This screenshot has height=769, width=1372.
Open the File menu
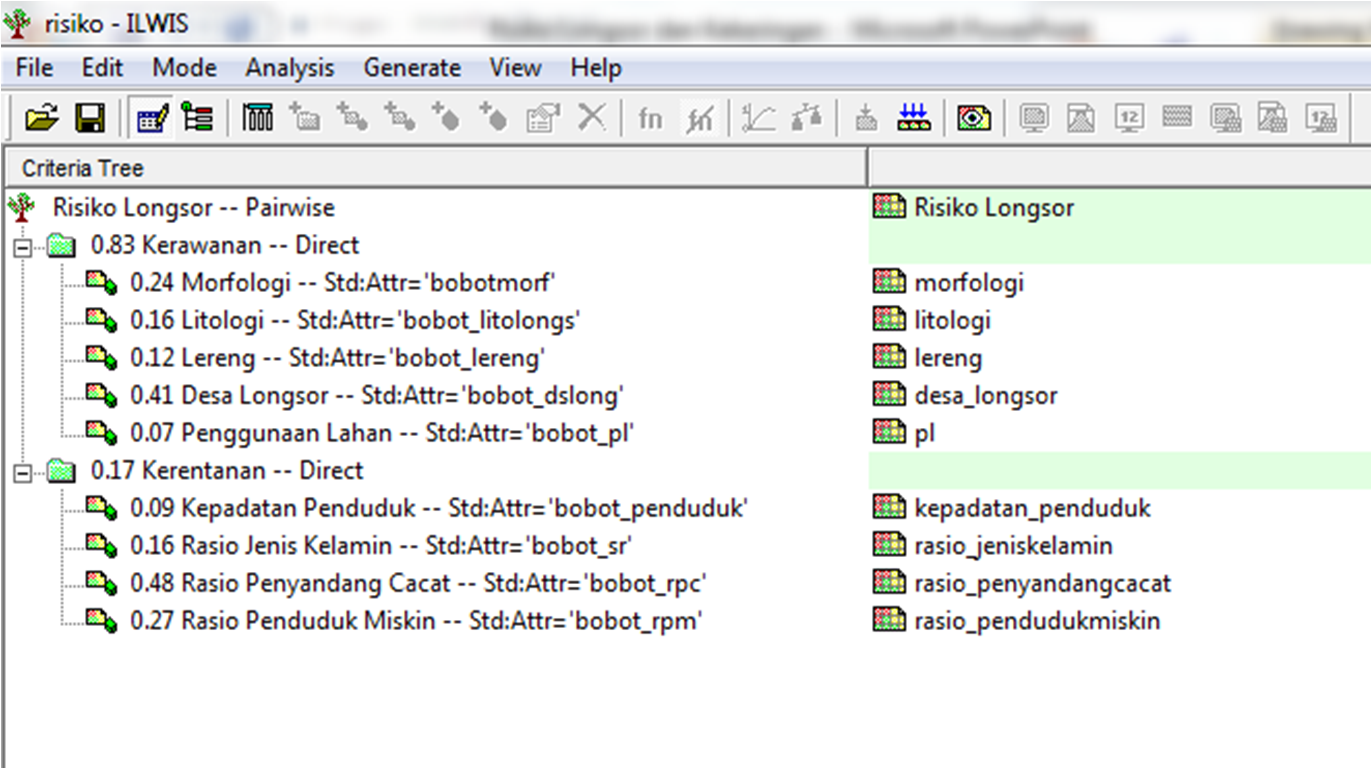pyautogui.click(x=35, y=68)
